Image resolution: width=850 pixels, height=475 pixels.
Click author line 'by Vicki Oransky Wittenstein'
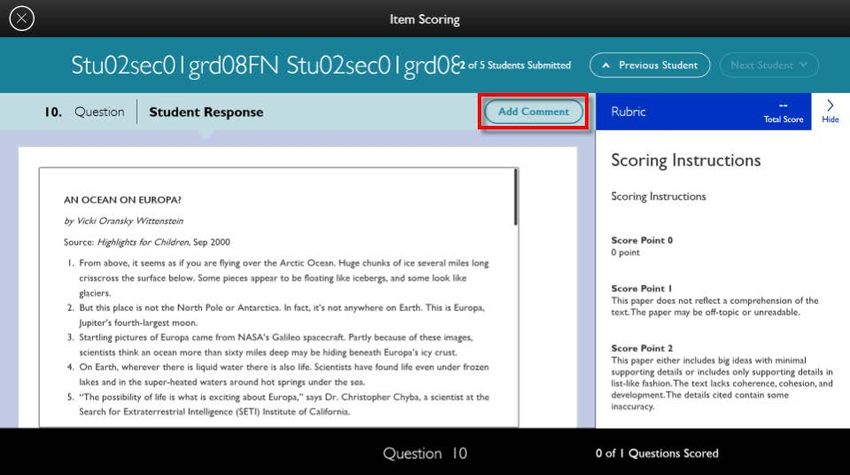point(124,221)
